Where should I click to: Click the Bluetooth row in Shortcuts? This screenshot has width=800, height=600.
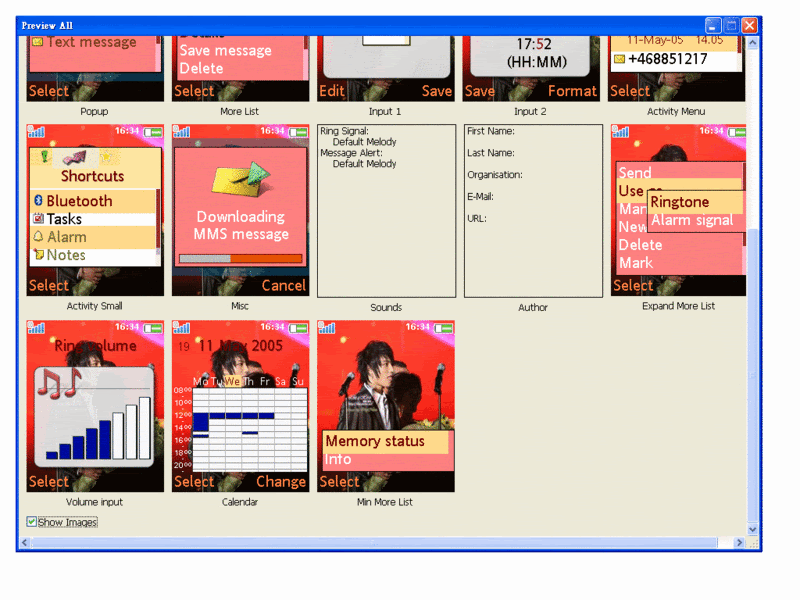pyautogui.click(x=94, y=201)
